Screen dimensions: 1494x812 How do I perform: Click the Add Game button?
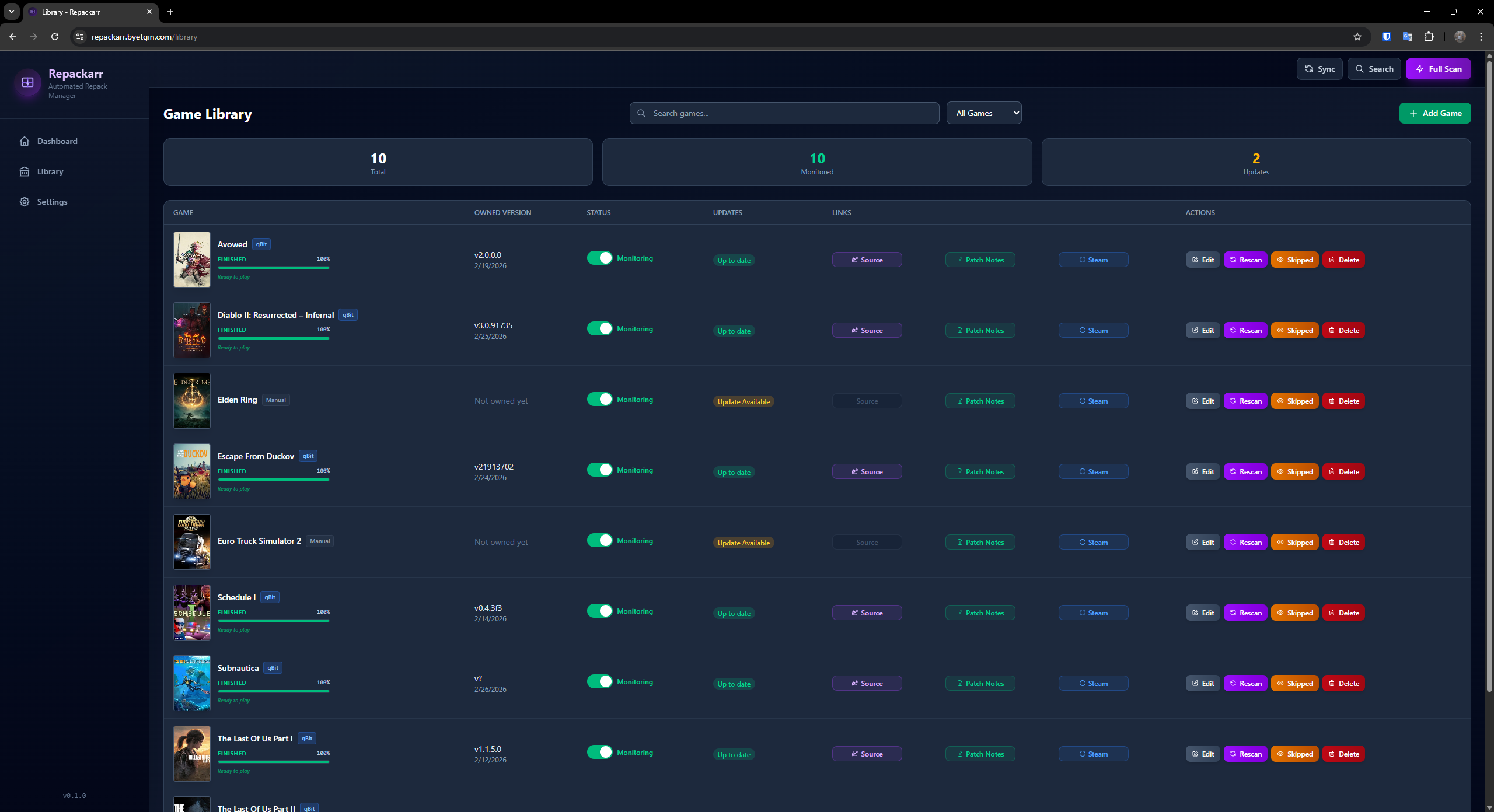point(1435,113)
